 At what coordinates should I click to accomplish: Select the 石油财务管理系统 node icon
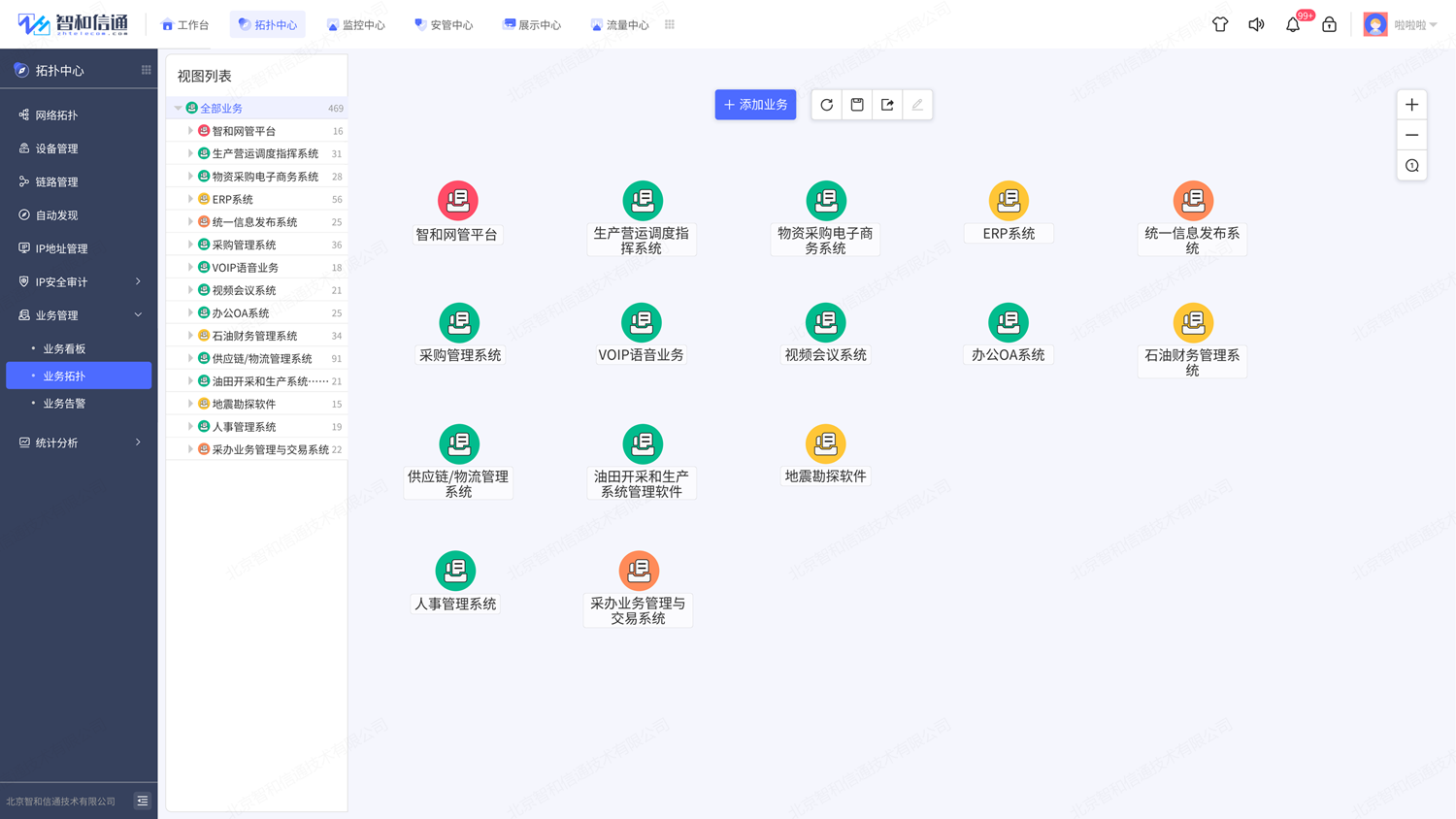pos(1193,322)
